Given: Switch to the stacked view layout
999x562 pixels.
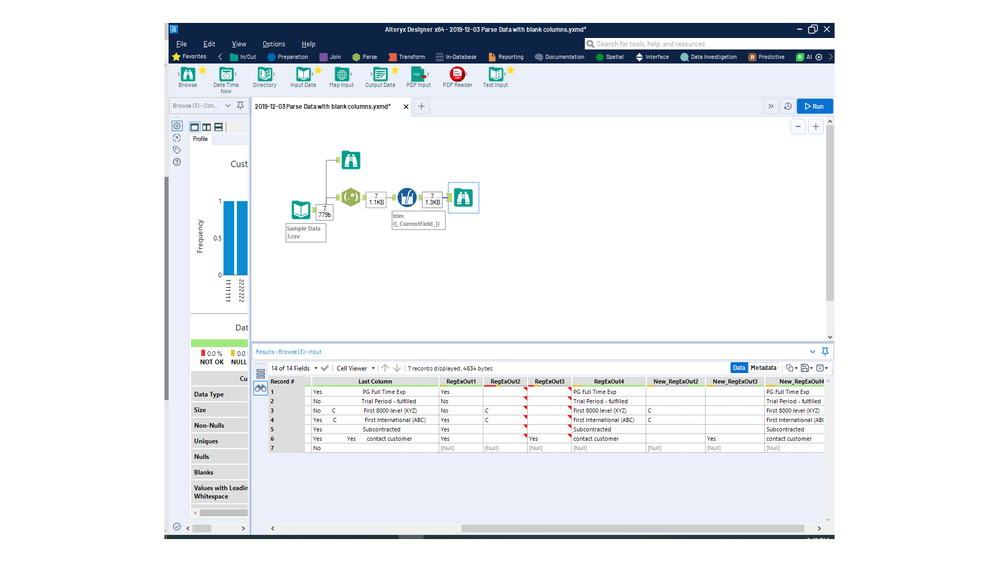Looking at the screenshot, I should [x=219, y=127].
